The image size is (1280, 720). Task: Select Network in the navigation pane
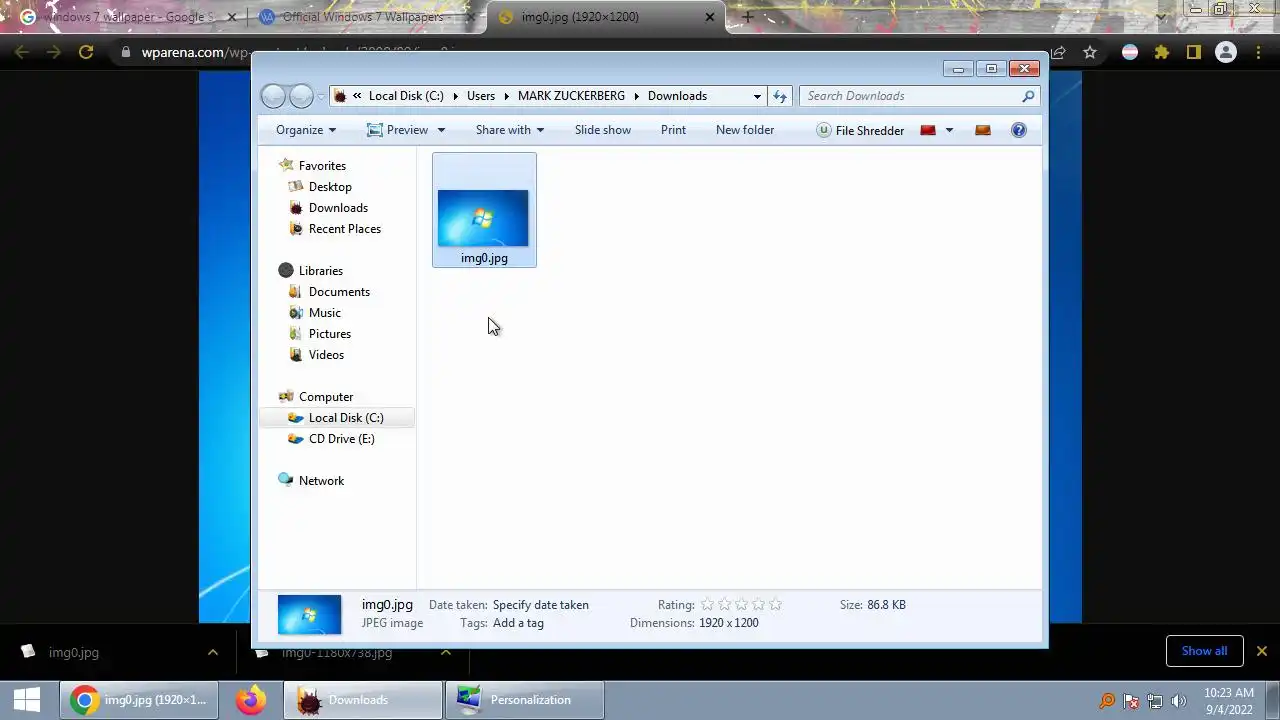pos(321,481)
